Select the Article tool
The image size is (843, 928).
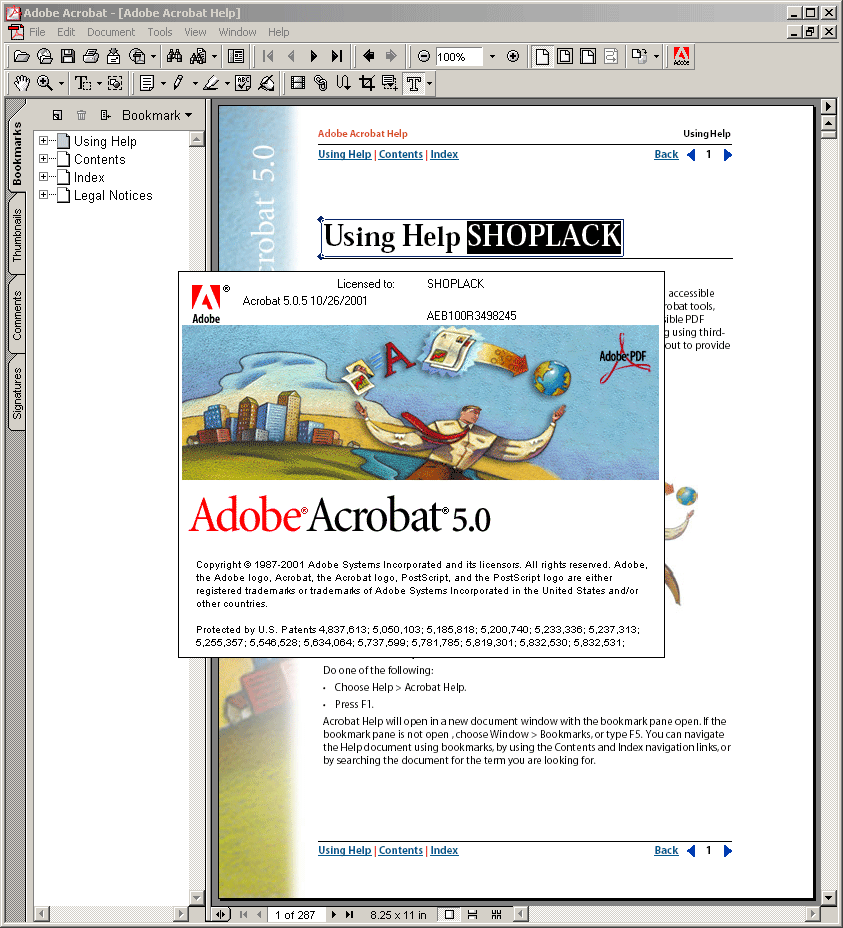(x=344, y=83)
